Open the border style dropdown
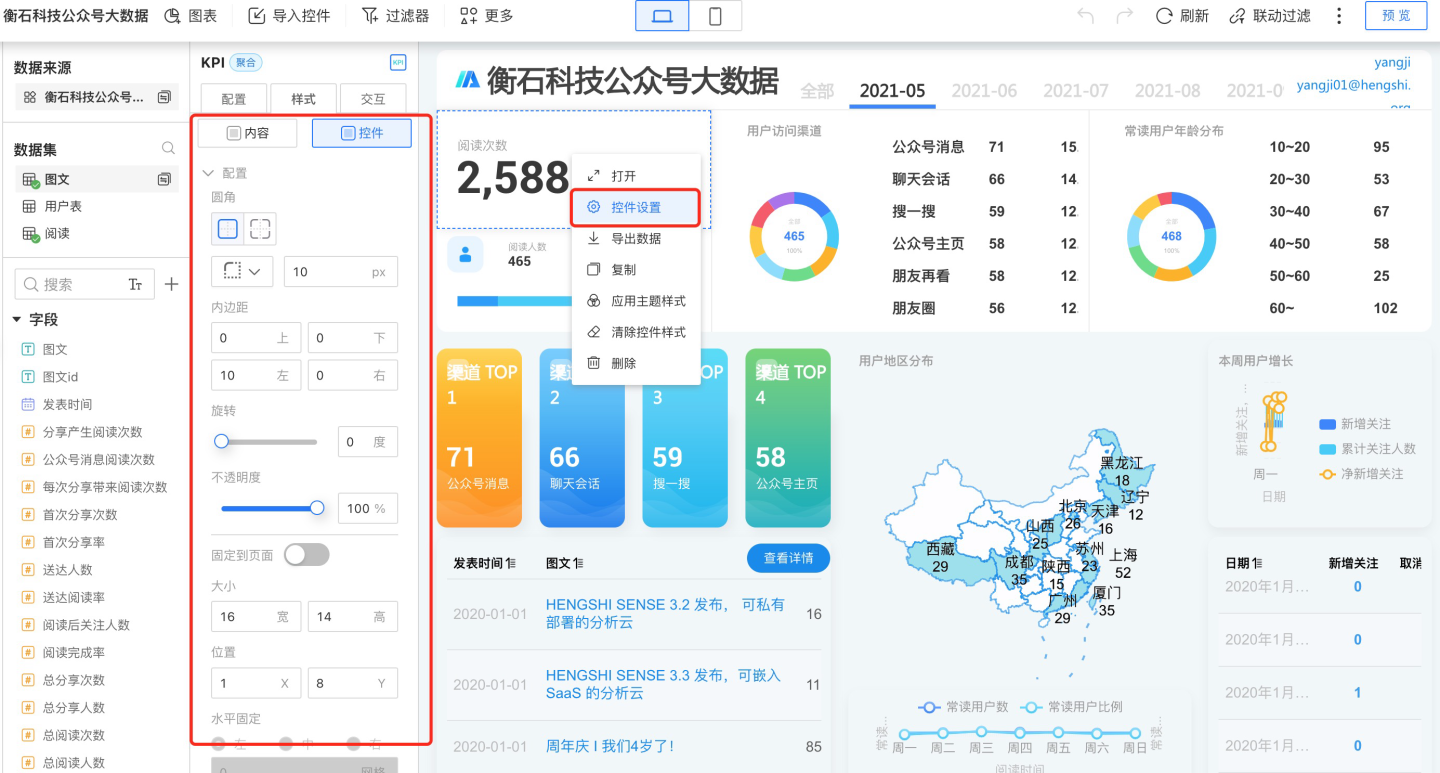Image resolution: width=1440 pixels, height=773 pixels. pos(242,271)
